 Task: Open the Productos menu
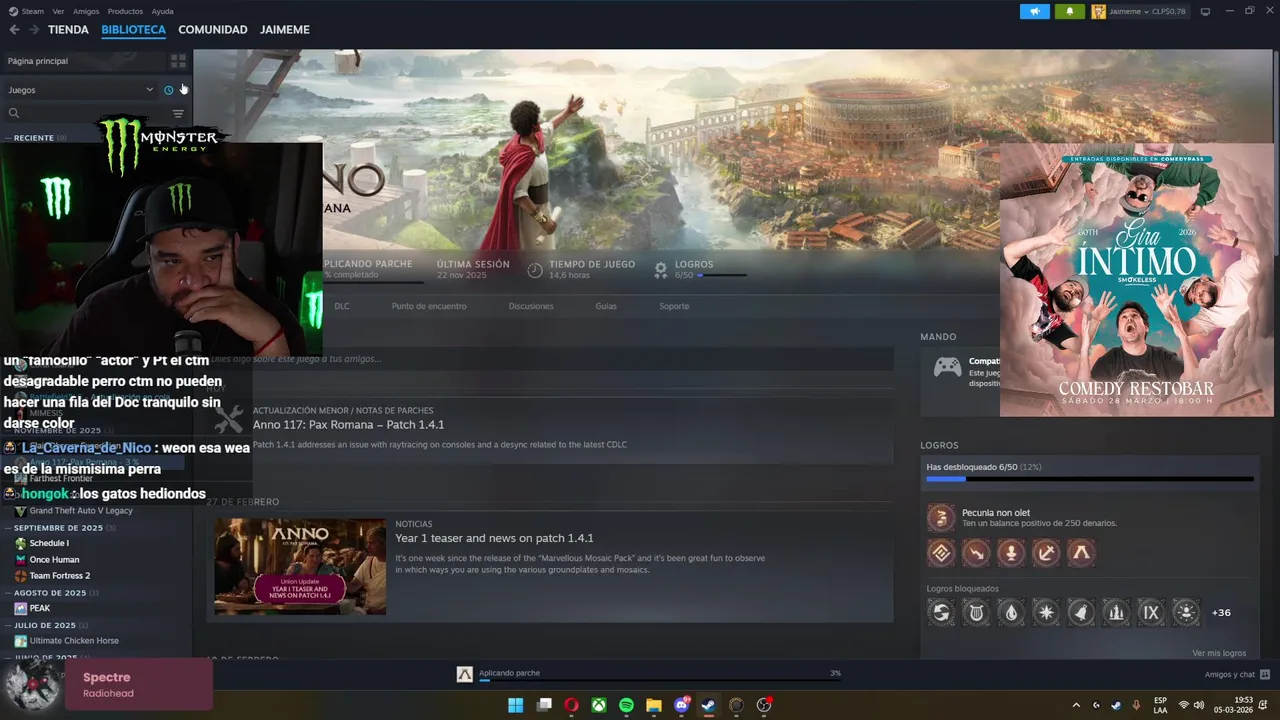125,11
